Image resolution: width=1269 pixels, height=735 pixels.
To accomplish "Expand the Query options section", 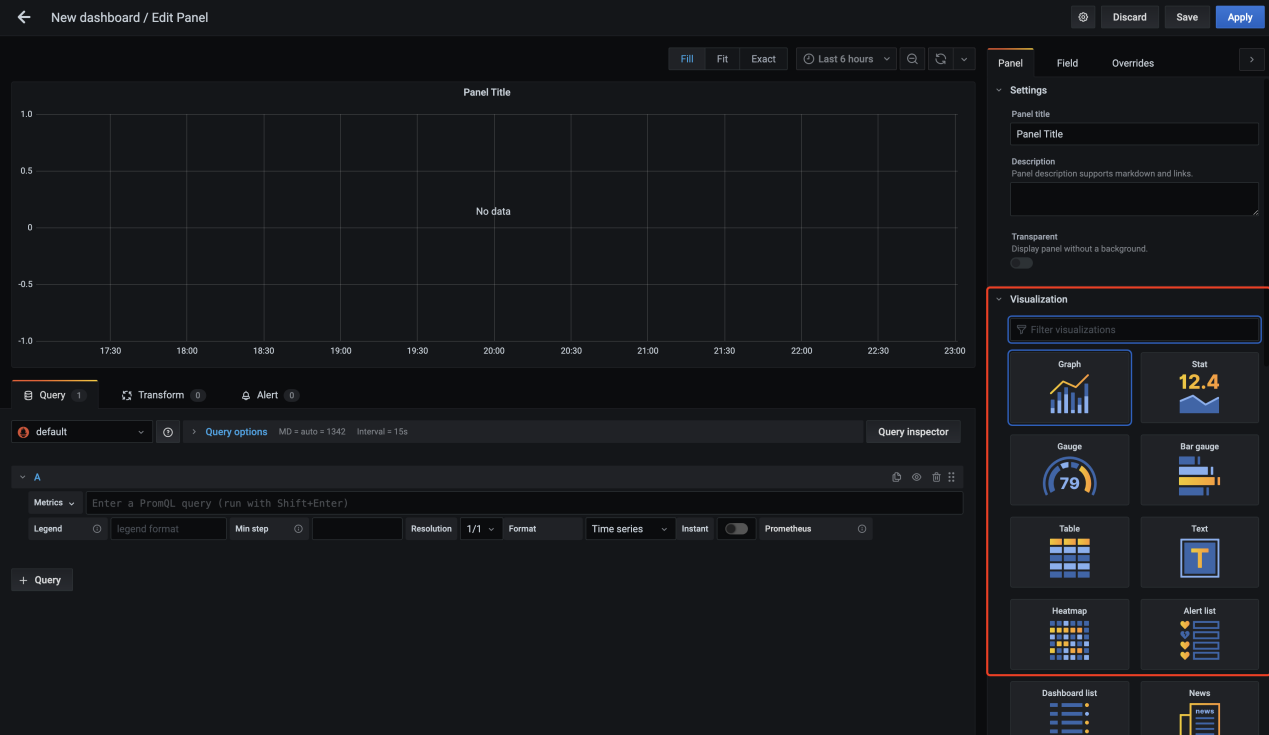I will coord(236,432).
